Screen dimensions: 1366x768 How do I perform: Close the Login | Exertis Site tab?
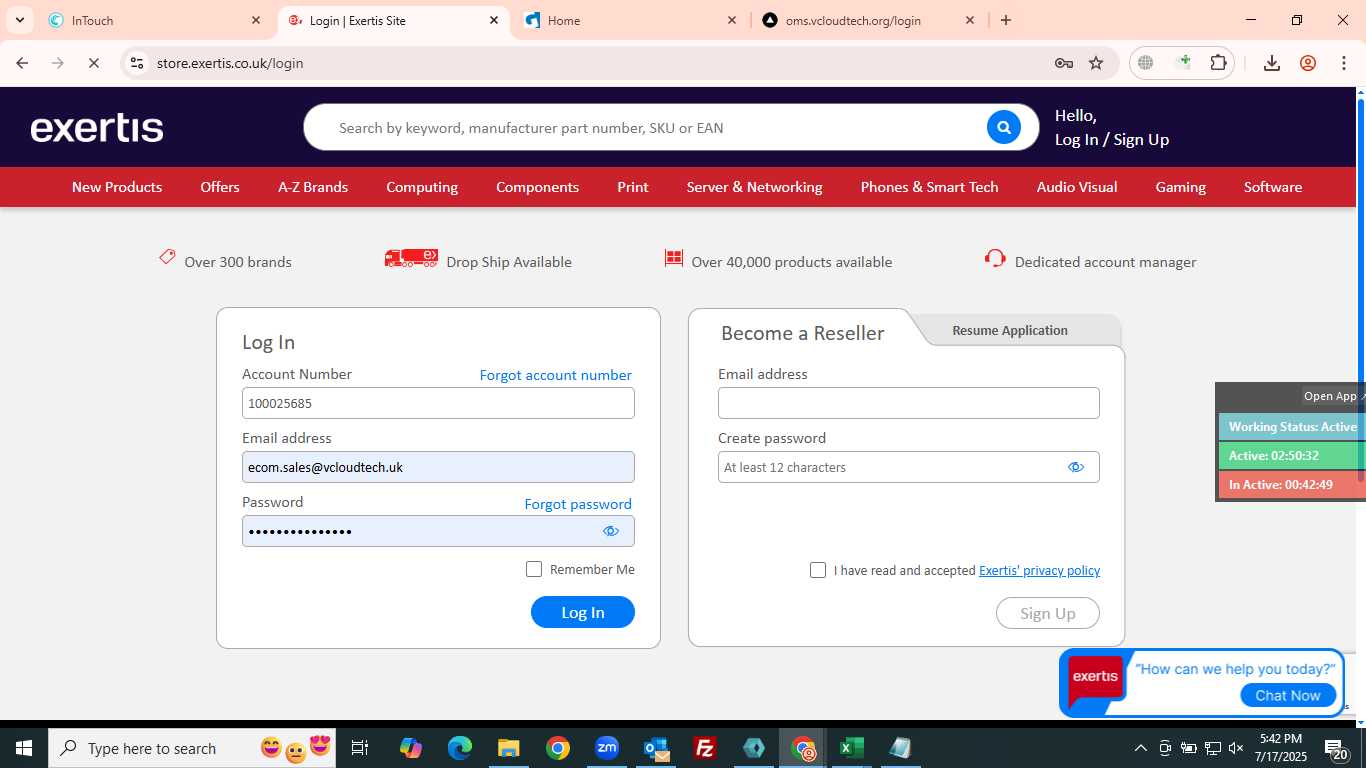coord(494,20)
